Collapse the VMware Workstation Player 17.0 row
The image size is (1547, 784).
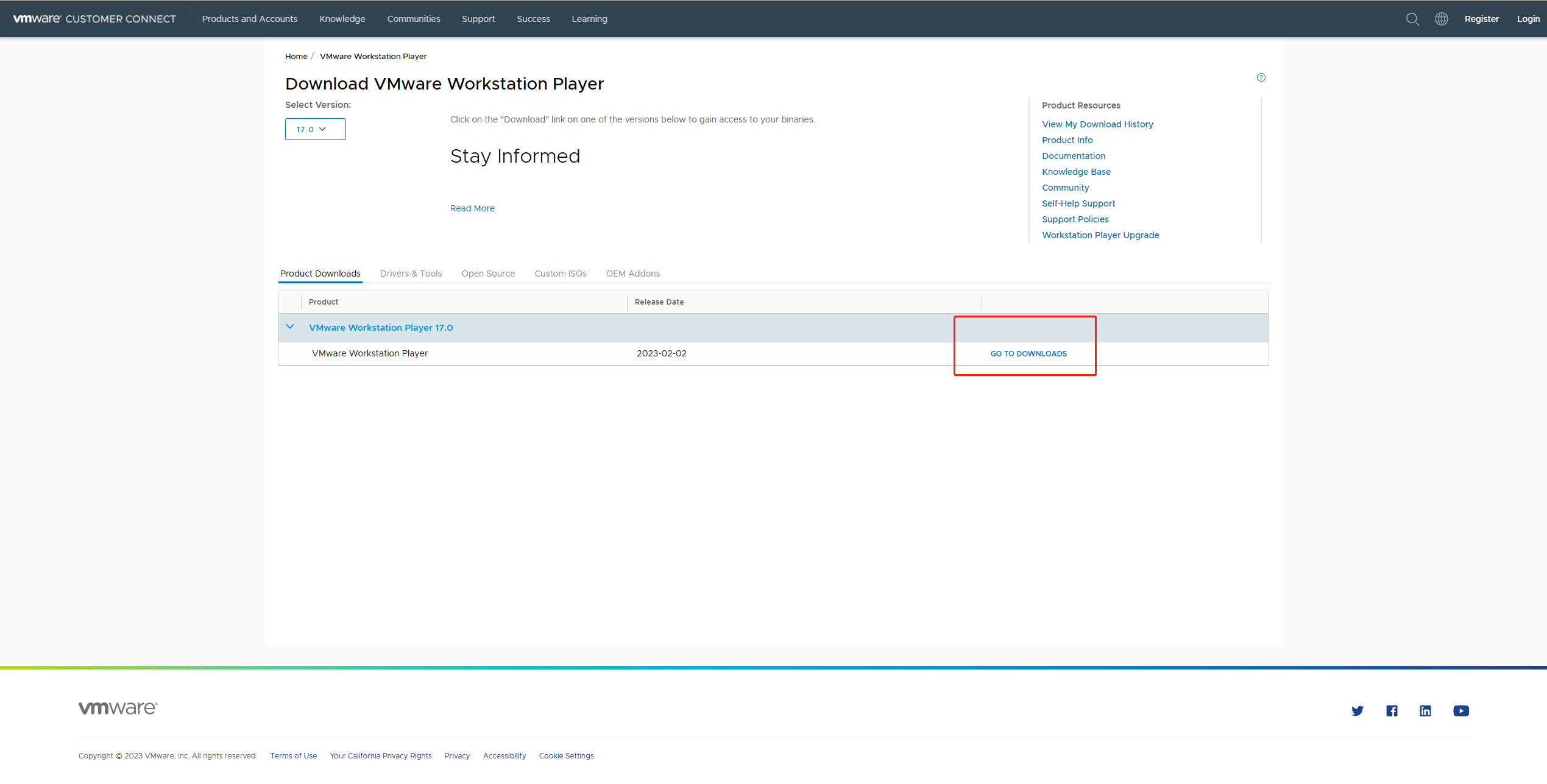point(290,327)
